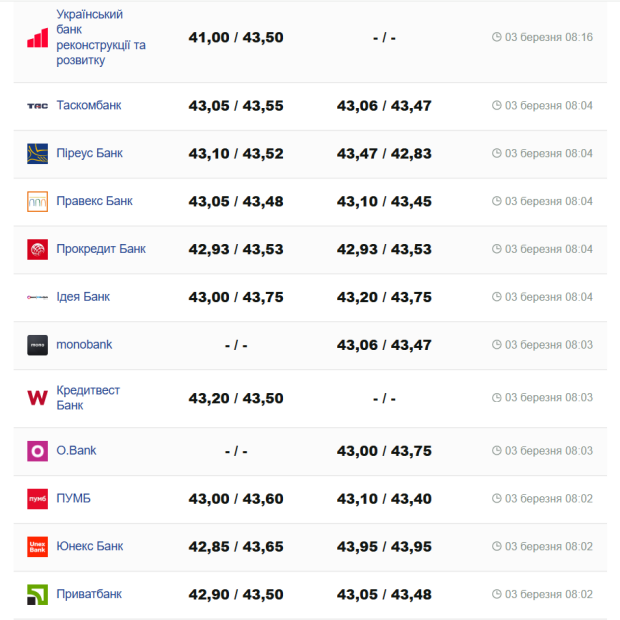This screenshot has height=620, width=620.
Task: Click ПУМБ rate 43,00 / 43,60
Action: point(236,499)
